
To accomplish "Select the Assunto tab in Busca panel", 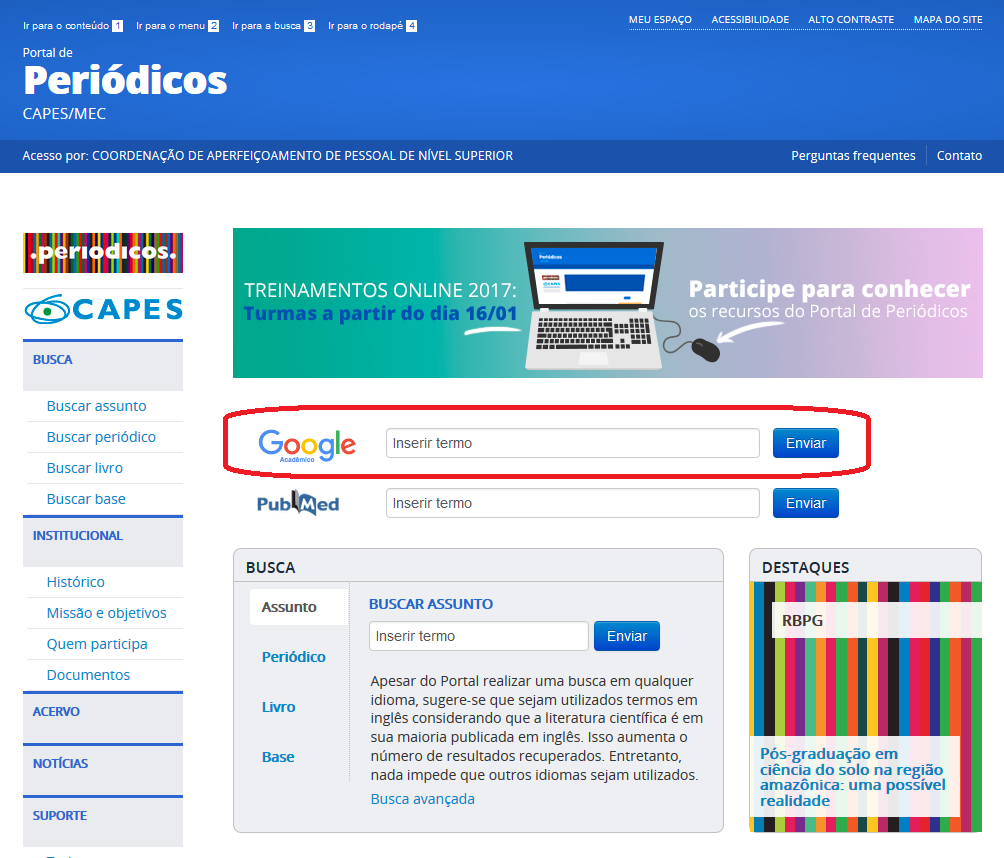I will click(299, 607).
